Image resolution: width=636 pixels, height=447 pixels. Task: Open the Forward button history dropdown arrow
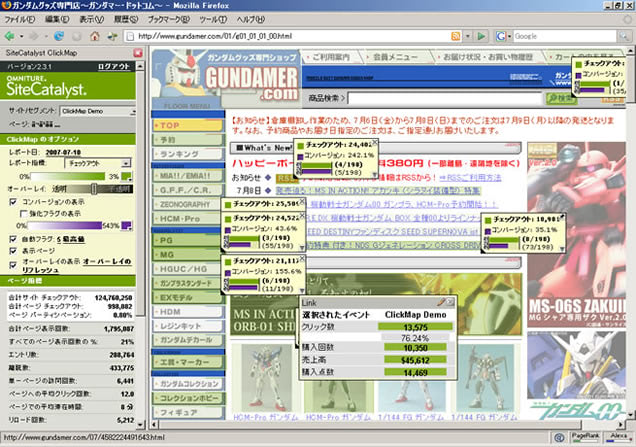click(46, 36)
